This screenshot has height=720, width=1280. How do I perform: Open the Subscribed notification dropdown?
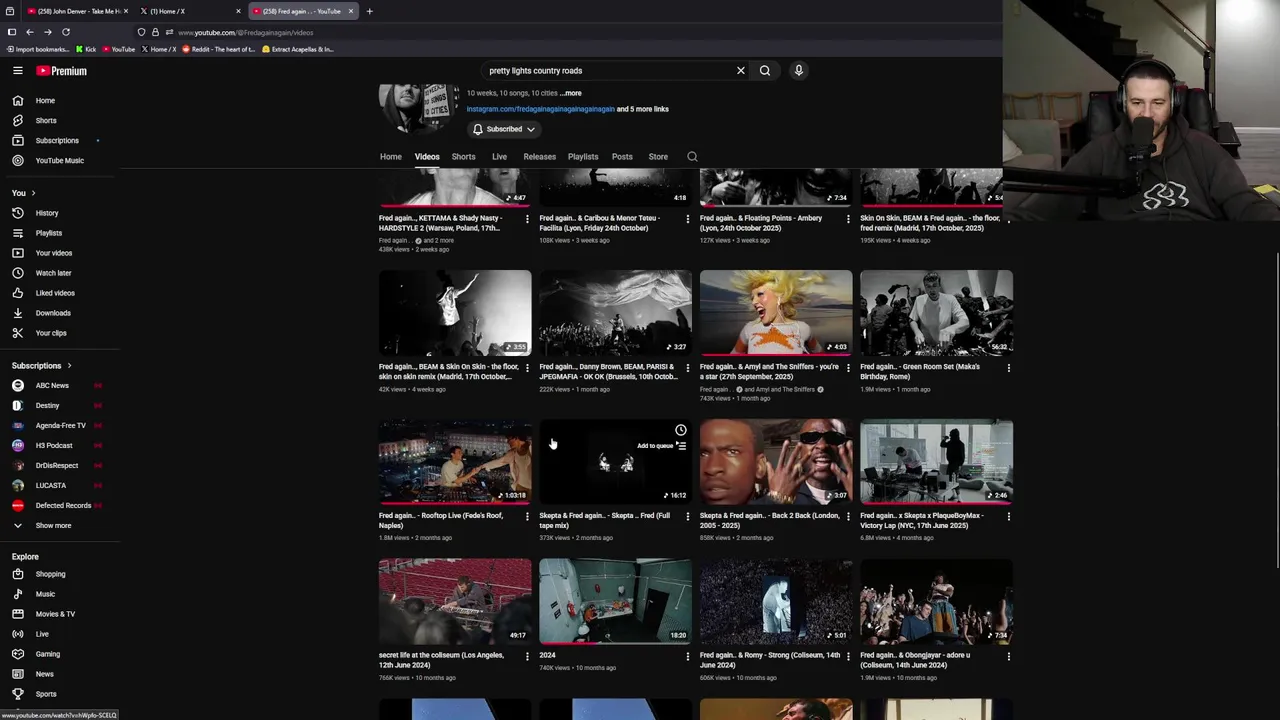pos(504,129)
